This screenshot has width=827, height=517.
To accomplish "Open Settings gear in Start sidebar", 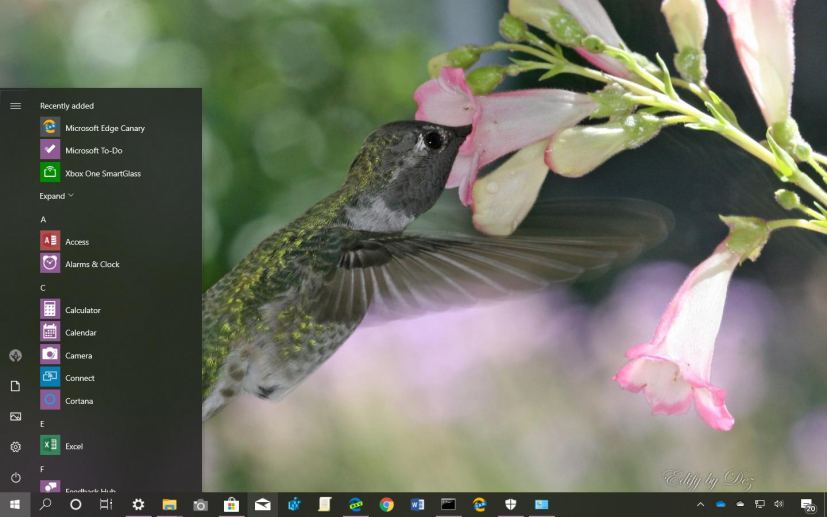I will 15,447.
